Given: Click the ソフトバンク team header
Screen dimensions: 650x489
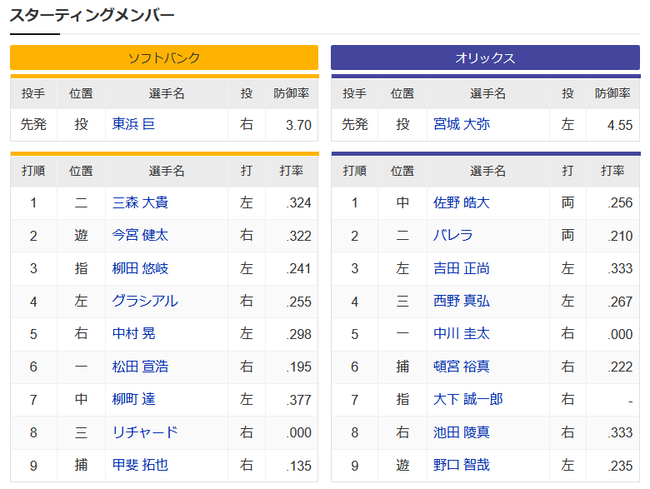Looking at the screenshot, I should click(x=164, y=58).
